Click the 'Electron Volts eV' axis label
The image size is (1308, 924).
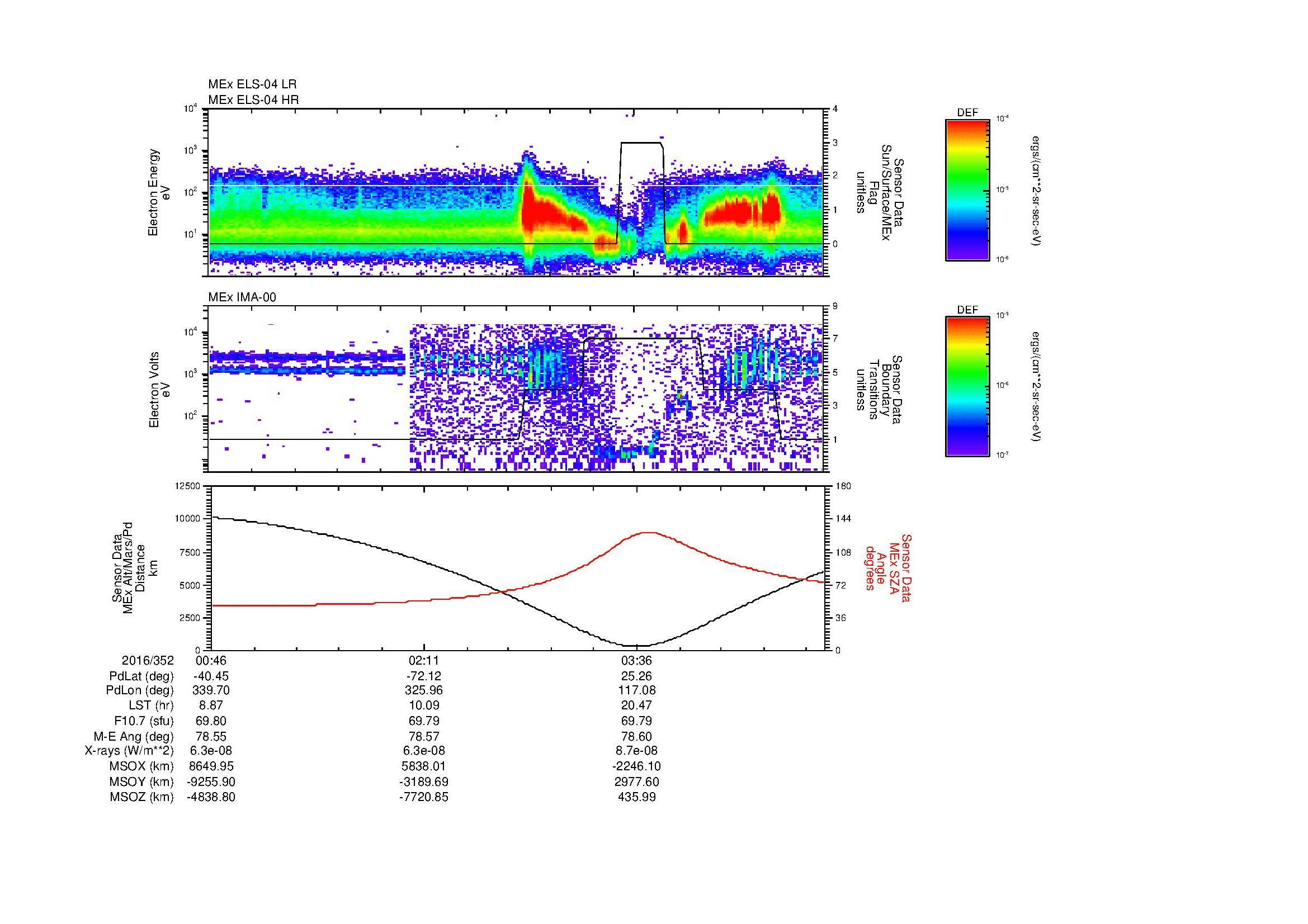[159, 390]
